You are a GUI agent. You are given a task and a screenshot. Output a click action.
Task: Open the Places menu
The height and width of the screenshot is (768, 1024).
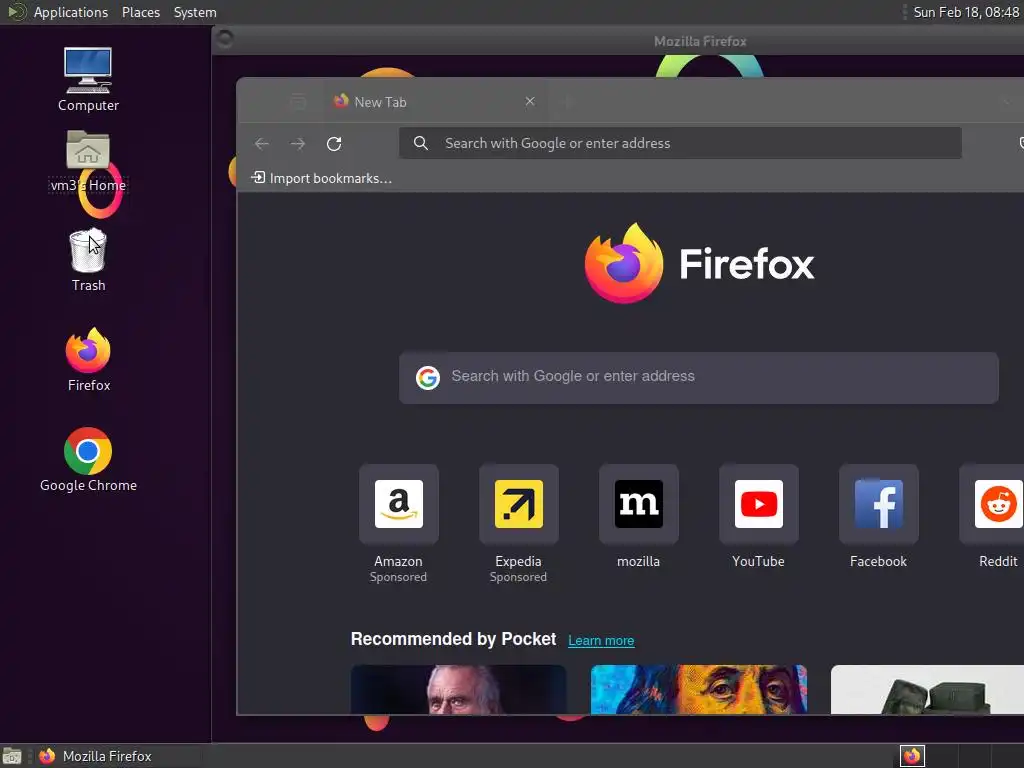[x=141, y=12]
